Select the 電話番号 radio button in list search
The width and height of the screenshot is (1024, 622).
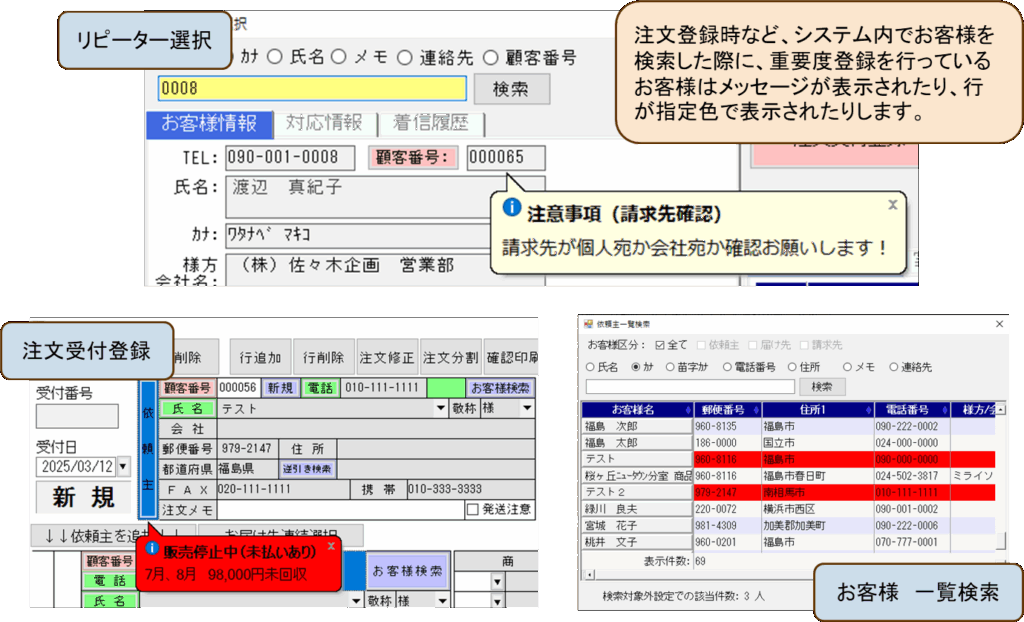728,367
